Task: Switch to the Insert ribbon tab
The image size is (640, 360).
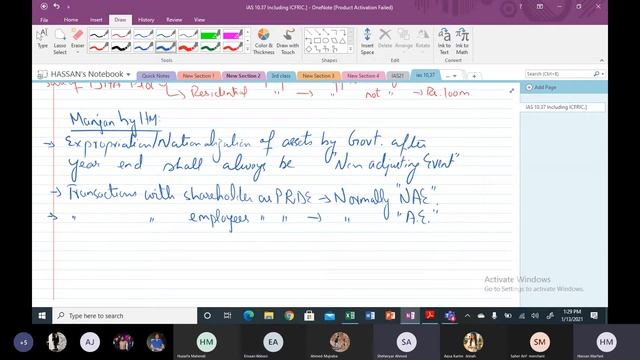Action: pyautogui.click(x=96, y=20)
